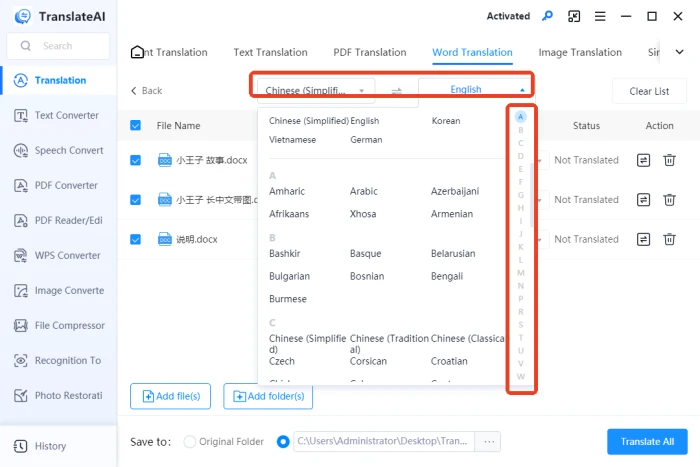This screenshot has height=467, width=700.
Task: Open the Chinese (Simplified) source language dropdown
Action: tap(316, 91)
